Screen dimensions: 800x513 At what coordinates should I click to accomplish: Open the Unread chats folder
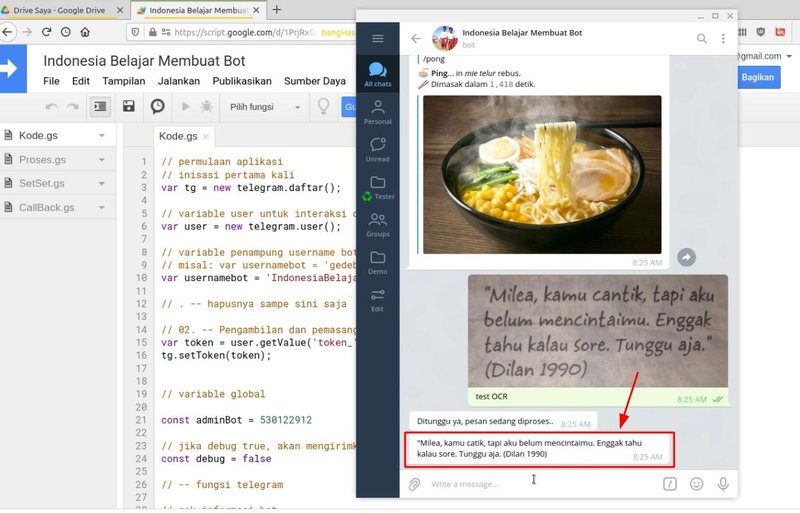(x=377, y=149)
